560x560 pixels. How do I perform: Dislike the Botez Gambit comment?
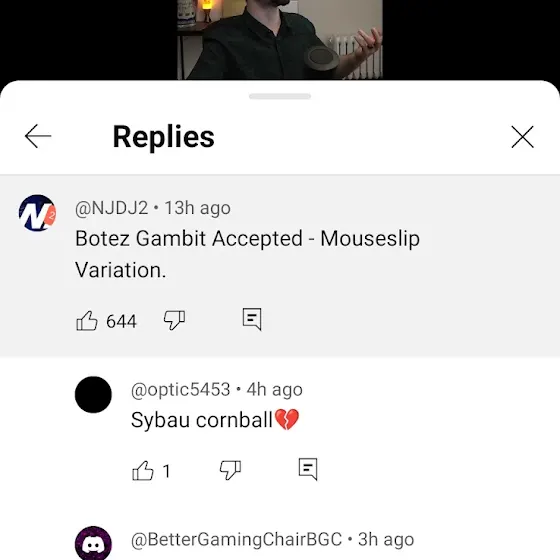pos(174,320)
